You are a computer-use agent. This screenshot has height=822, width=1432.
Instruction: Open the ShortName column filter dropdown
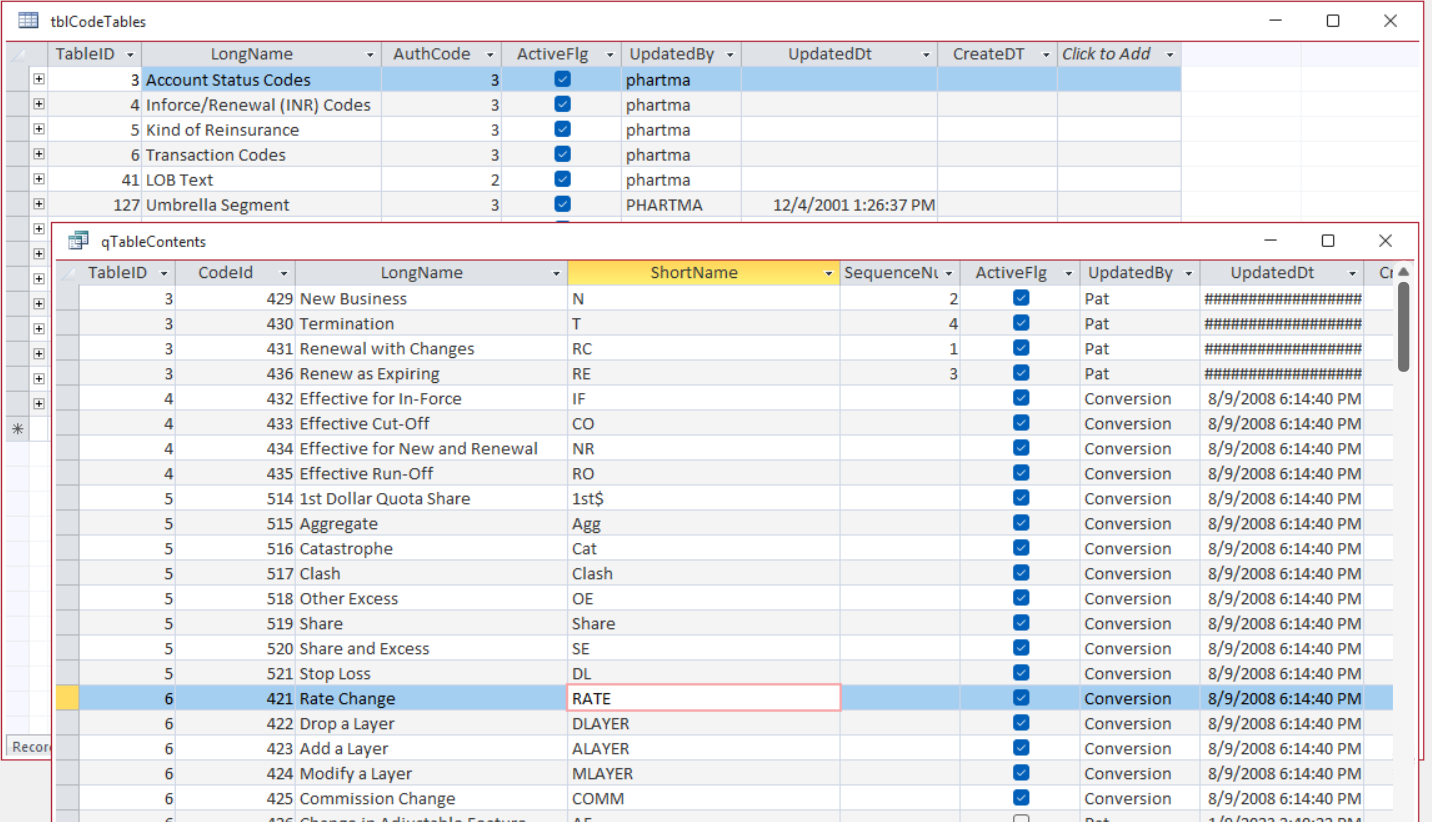click(x=828, y=273)
